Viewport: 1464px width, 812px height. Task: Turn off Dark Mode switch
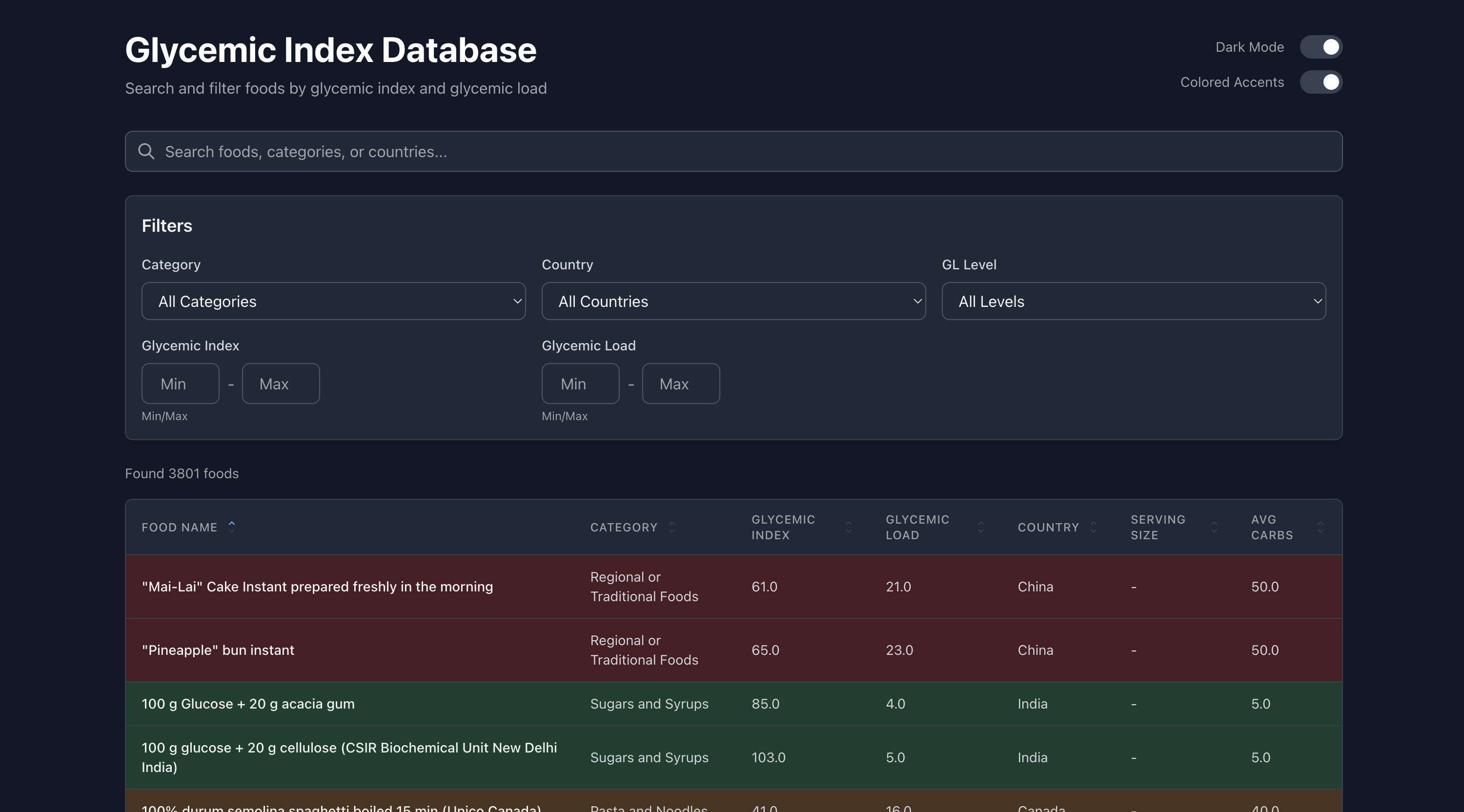click(x=1321, y=47)
